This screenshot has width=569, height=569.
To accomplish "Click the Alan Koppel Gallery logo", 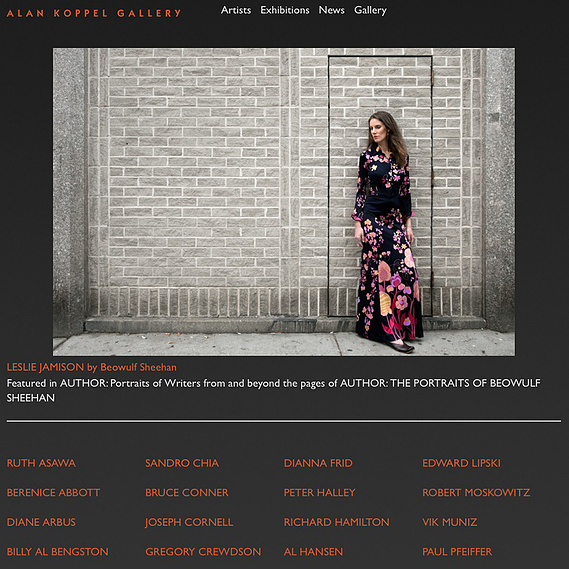I will click(x=94, y=13).
